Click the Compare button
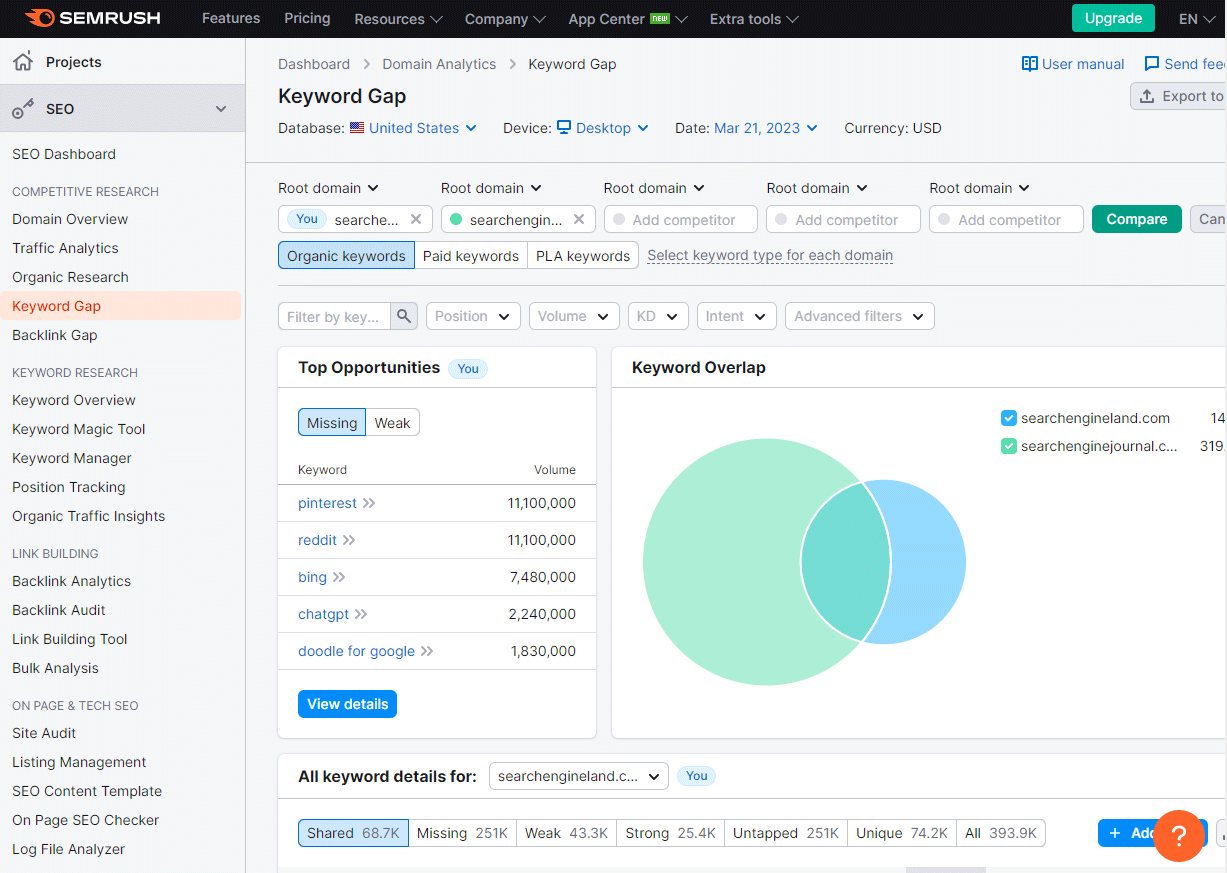This screenshot has width=1227, height=873. point(1137,219)
